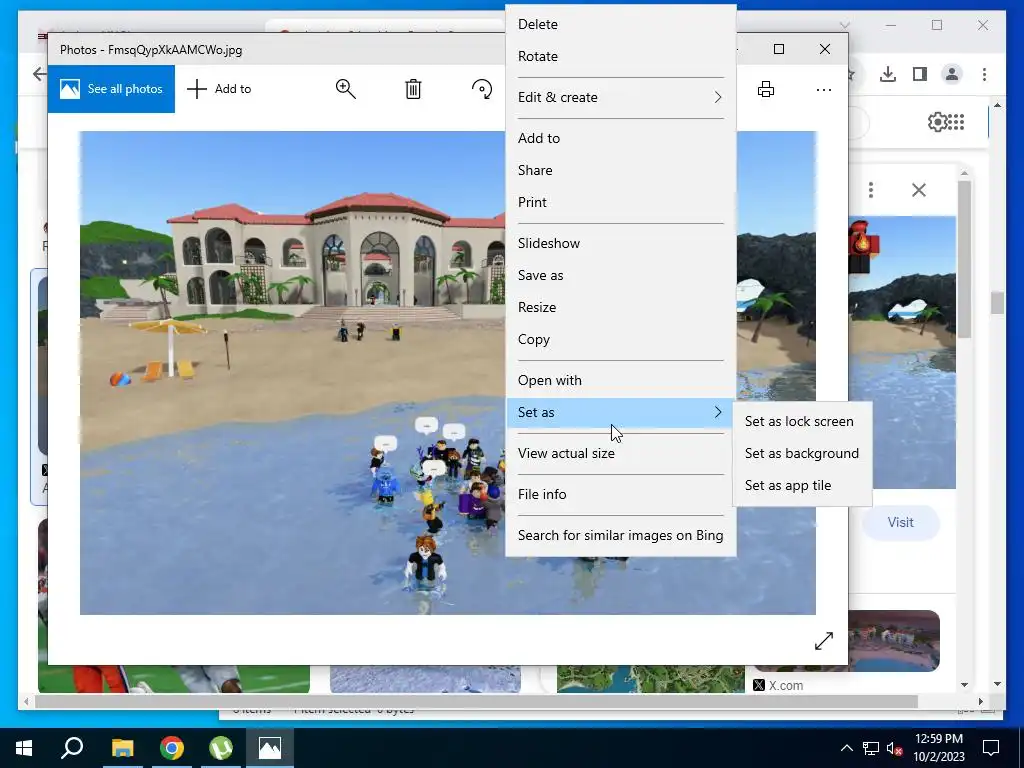
Task: Select Add to in context menu
Action: pos(620,138)
